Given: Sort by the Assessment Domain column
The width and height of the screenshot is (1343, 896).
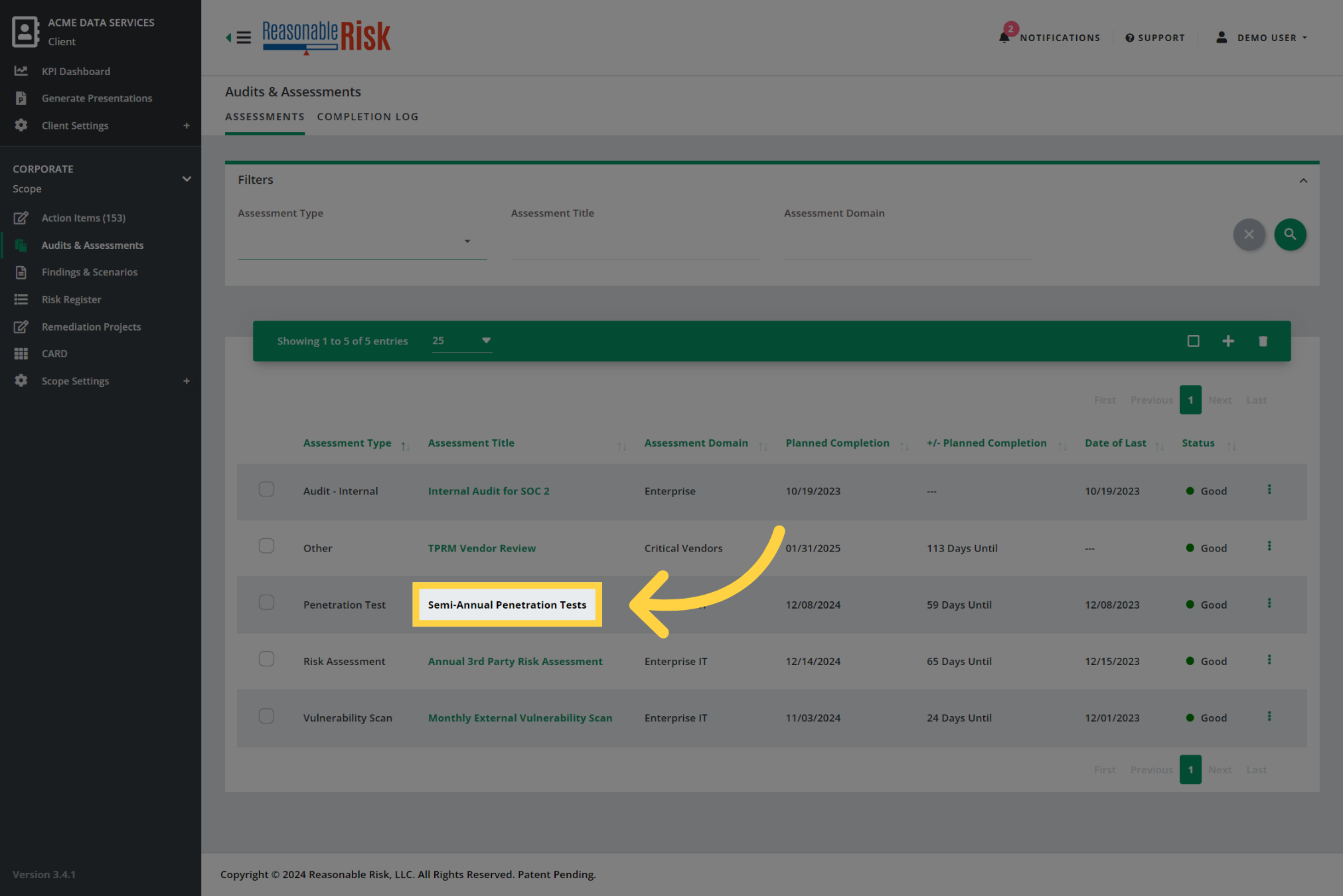Looking at the screenshot, I should [x=696, y=443].
